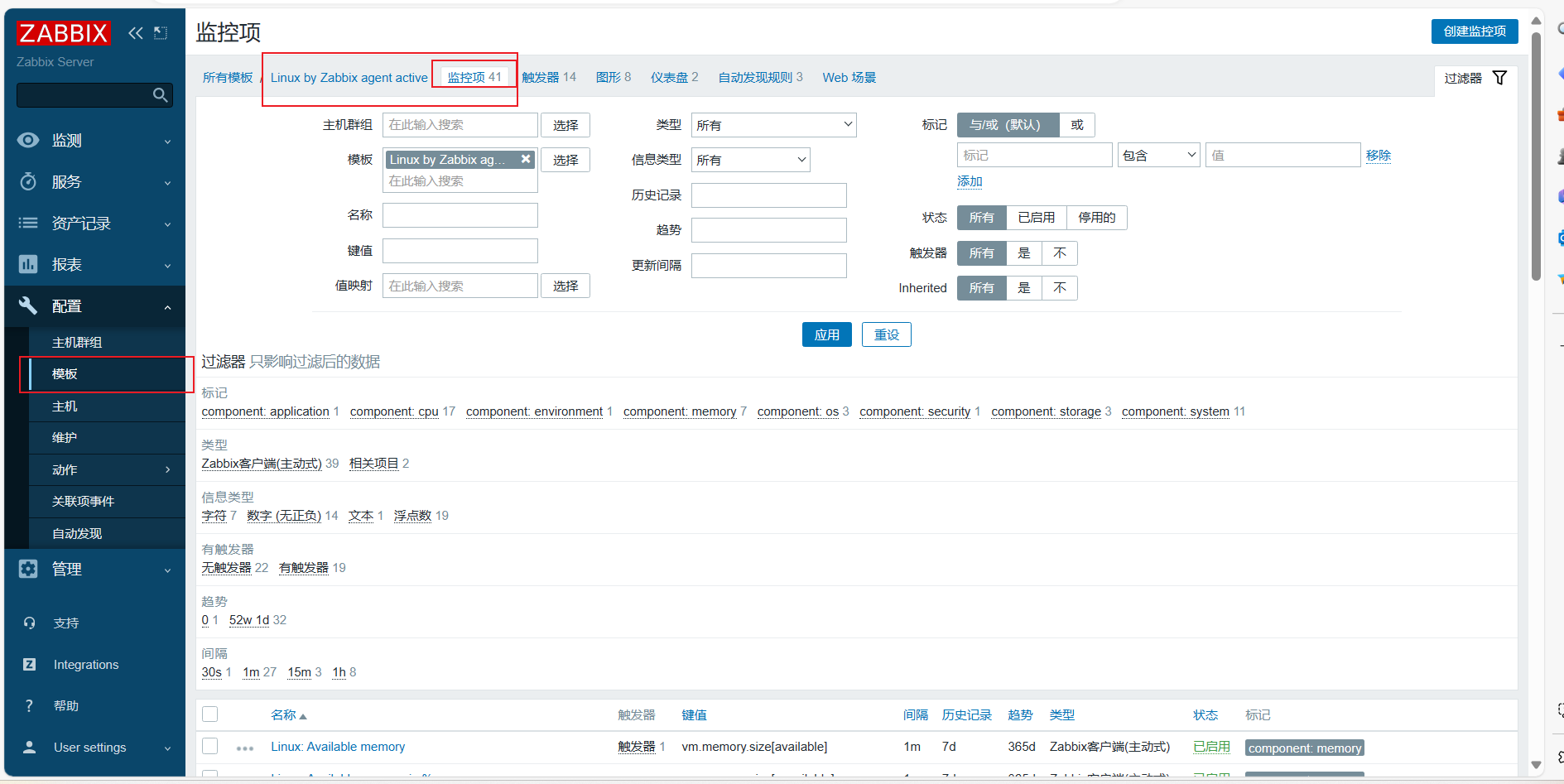Viewport: 1564px width, 784px height.
Task: Expand the 监测 sidebar menu
Action: coord(94,141)
